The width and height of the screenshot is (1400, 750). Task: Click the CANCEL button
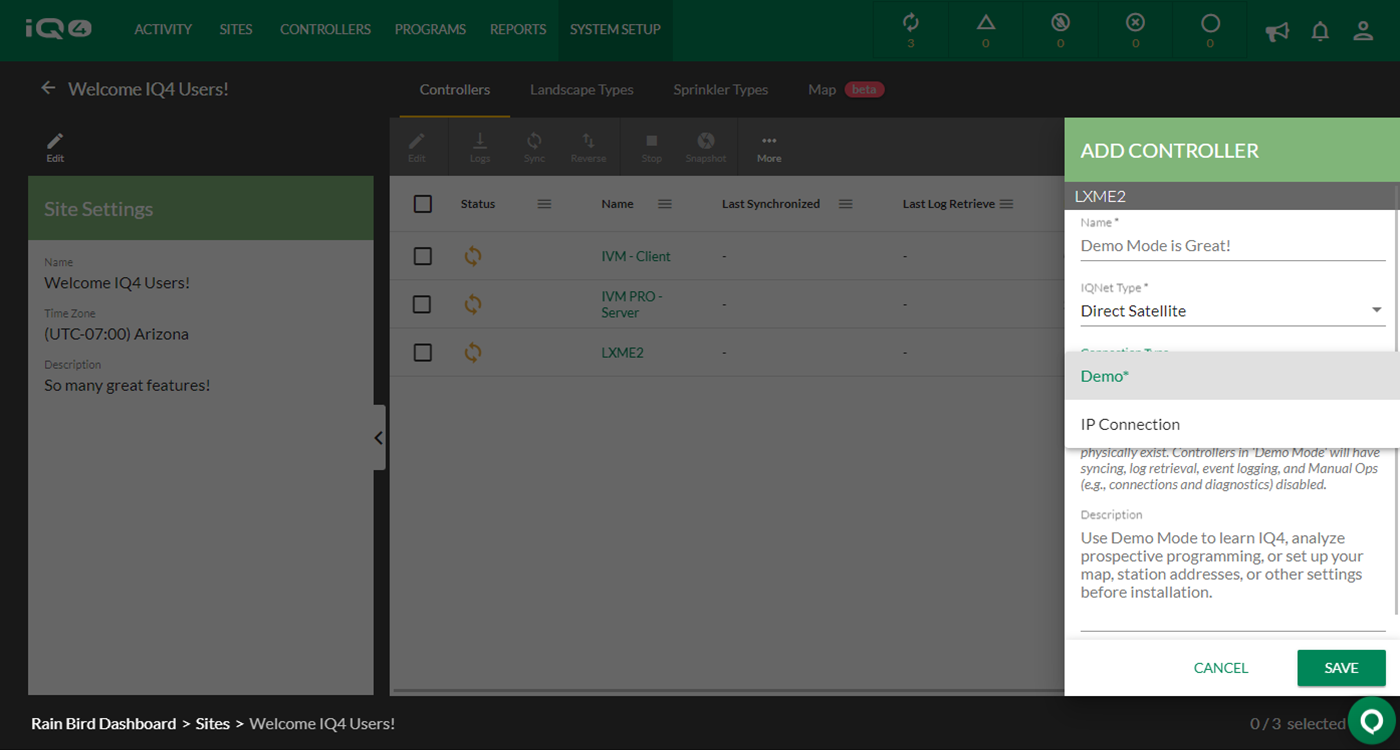click(x=1221, y=668)
